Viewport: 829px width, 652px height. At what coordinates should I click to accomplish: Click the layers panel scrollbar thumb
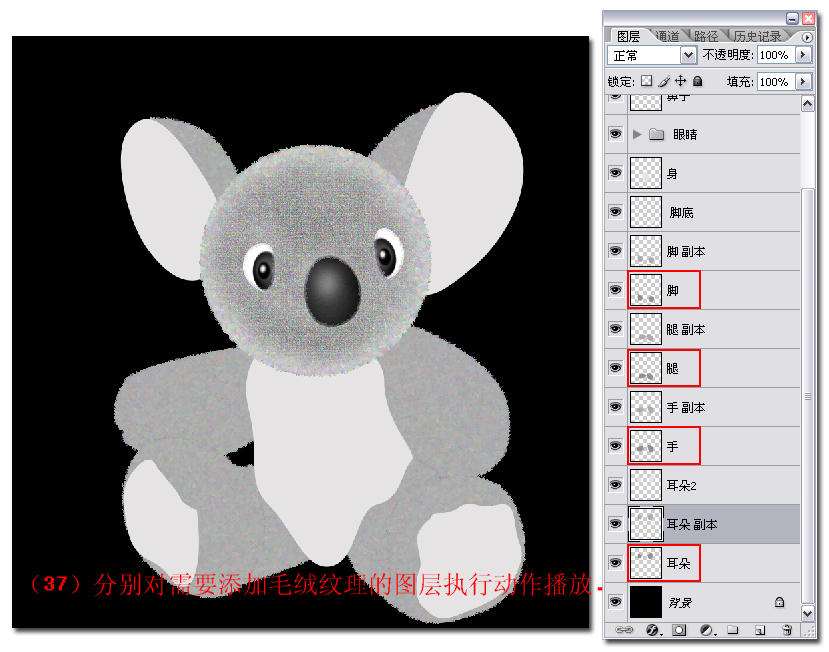pos(807,396)
